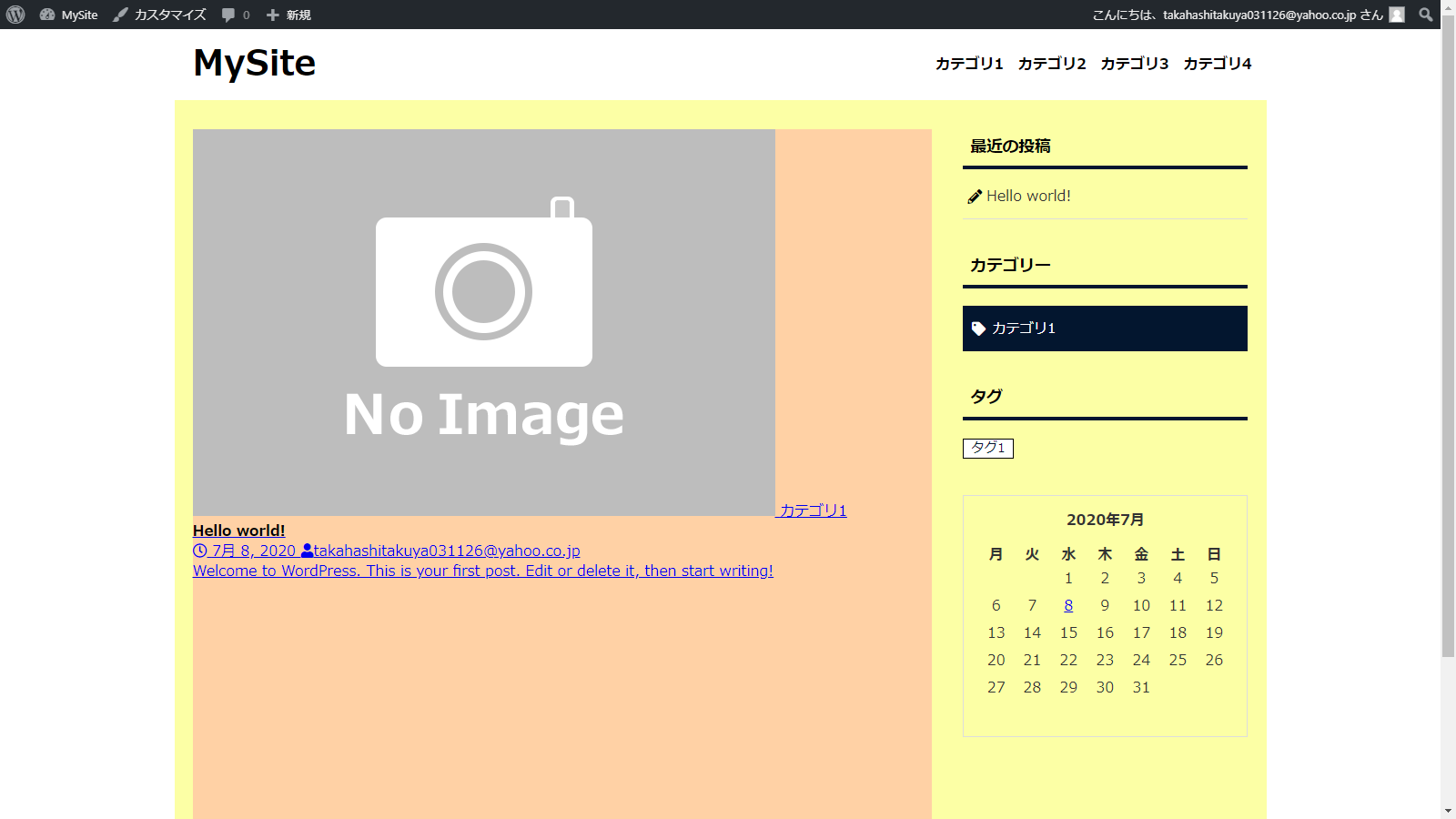Open search with the magnifier icon
This screenshot has height=819, width=1456.
tap(1425, 14)
